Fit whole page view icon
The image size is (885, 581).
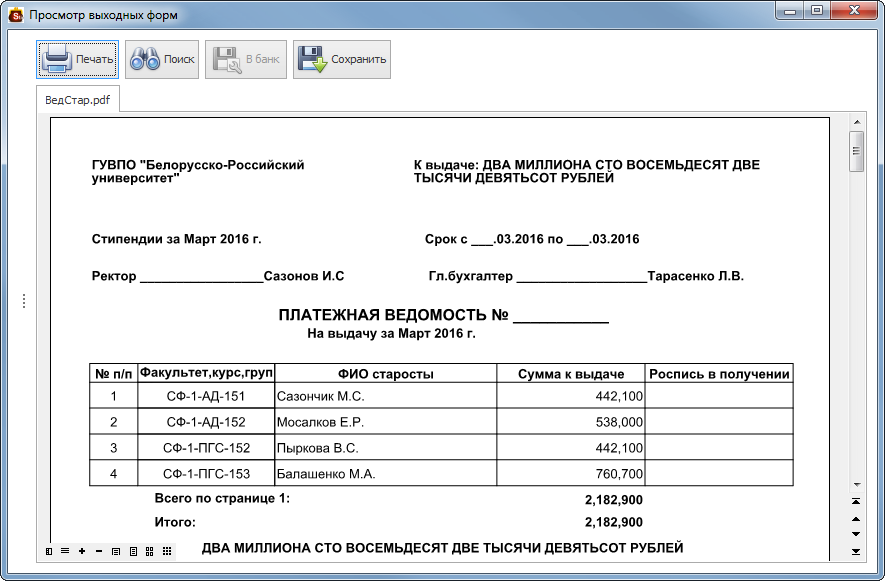coord(133,551)
